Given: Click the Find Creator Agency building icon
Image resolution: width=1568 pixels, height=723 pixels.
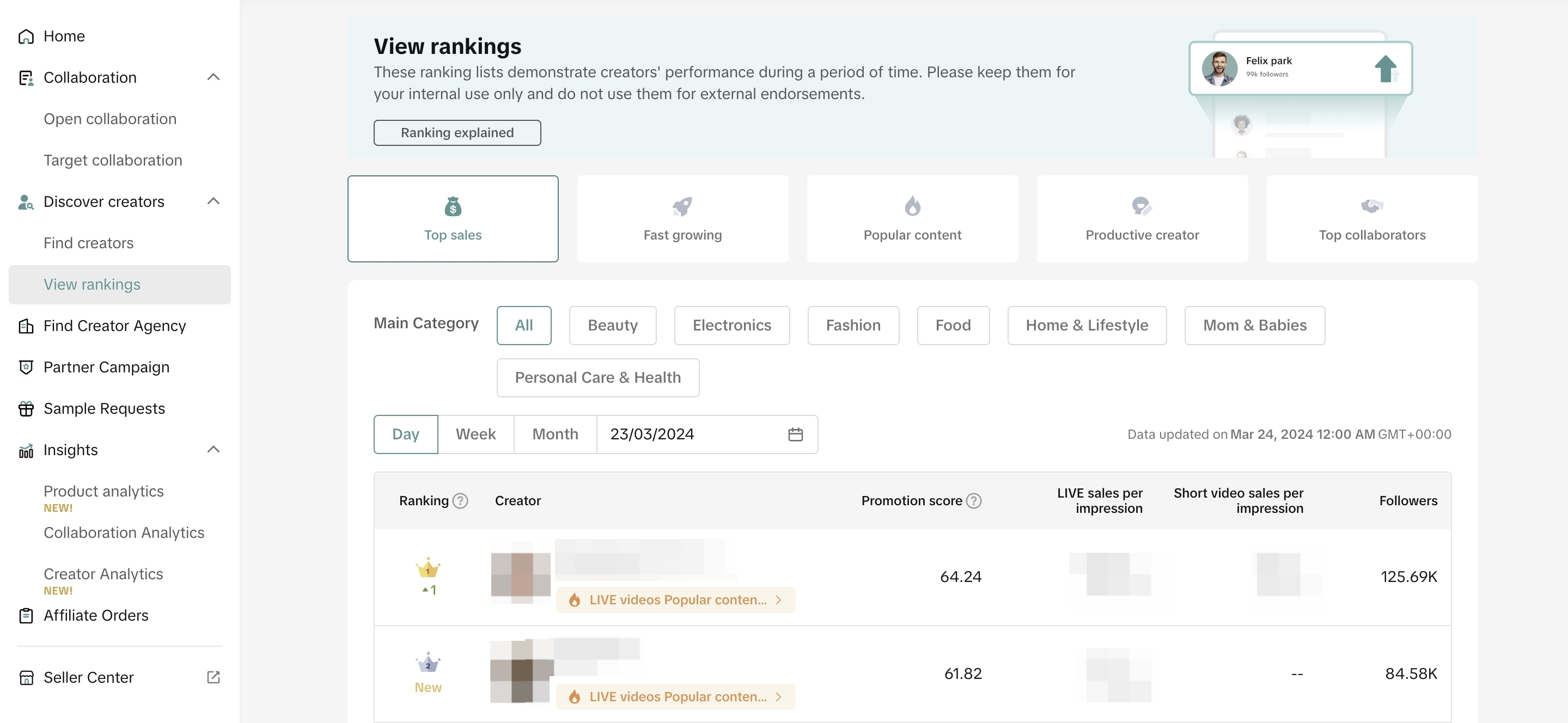Looking at the screenshot, I should (x=26, y=326).
